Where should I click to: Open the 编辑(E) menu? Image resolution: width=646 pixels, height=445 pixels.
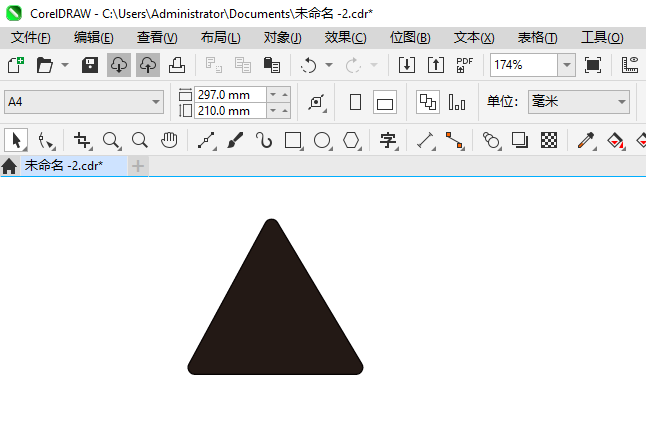(x=94, y=38)
